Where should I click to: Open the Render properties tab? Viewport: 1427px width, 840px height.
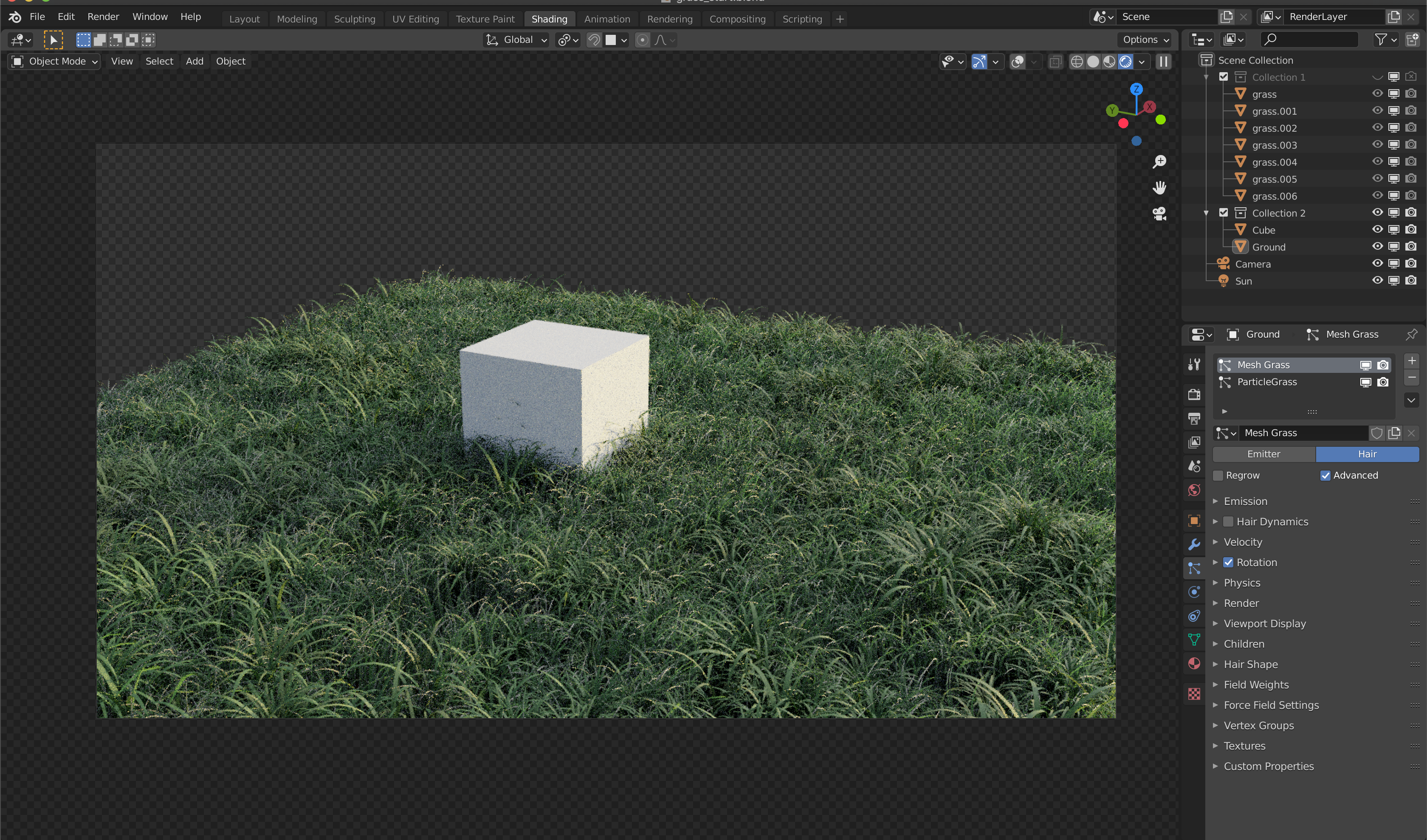tap(1194, 395)
